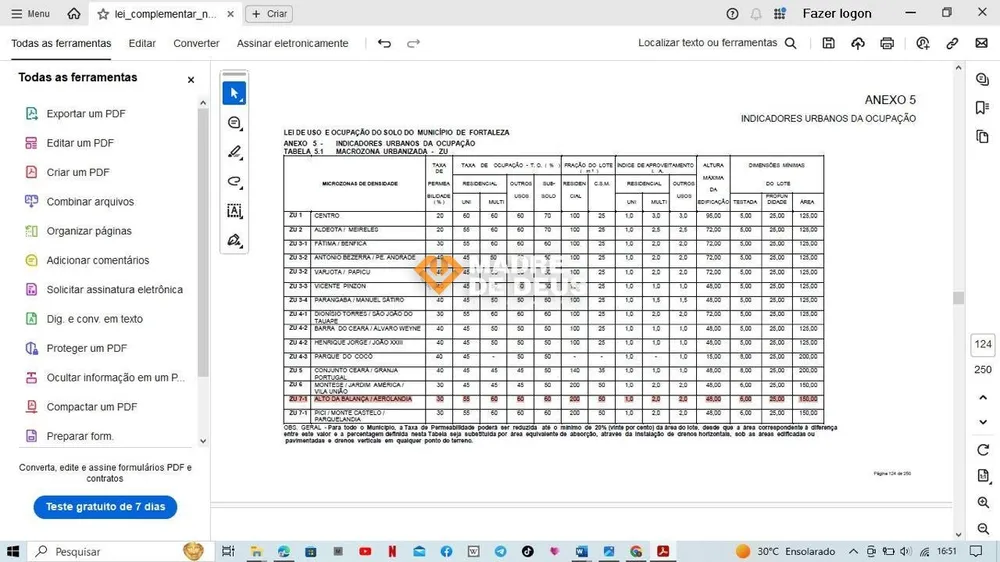Select the arrow selection tool
1000x562 pixels.
click(x=234, y=93)
